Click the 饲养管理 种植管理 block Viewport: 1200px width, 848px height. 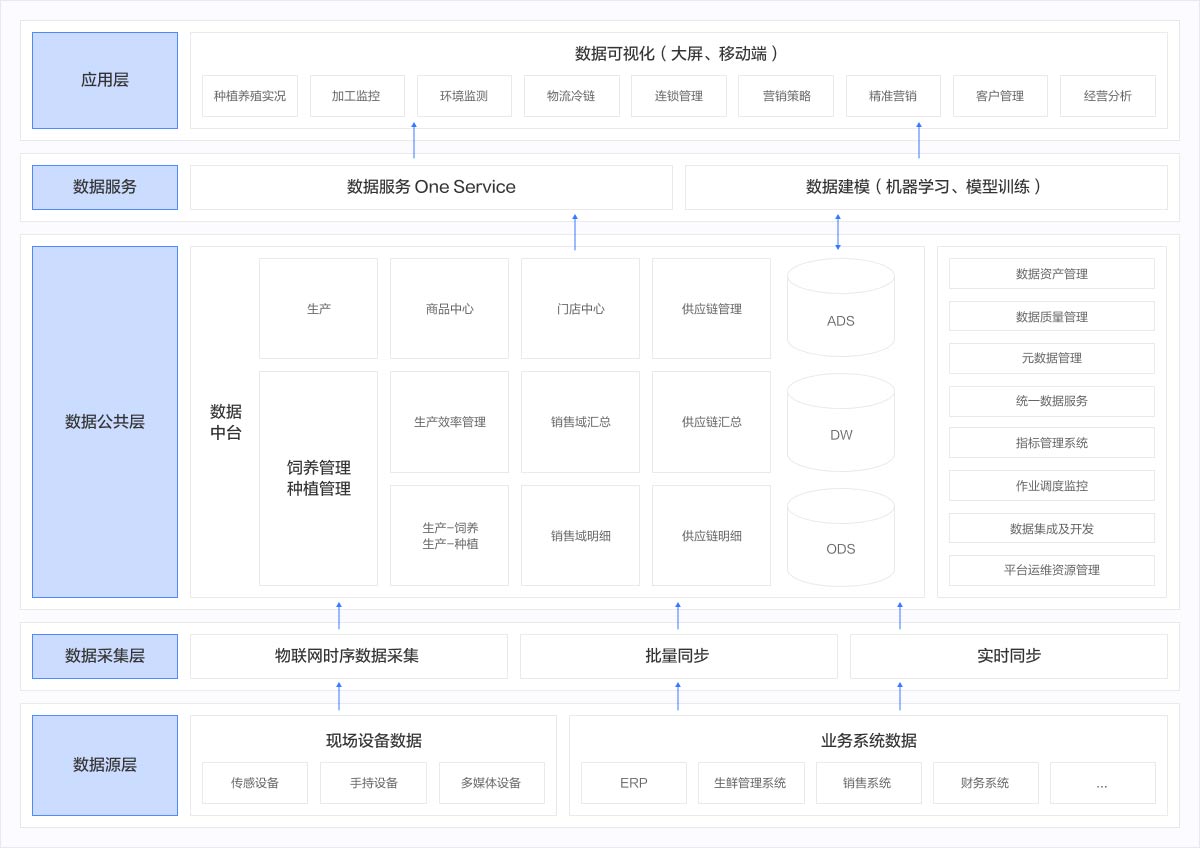[318, 478]
